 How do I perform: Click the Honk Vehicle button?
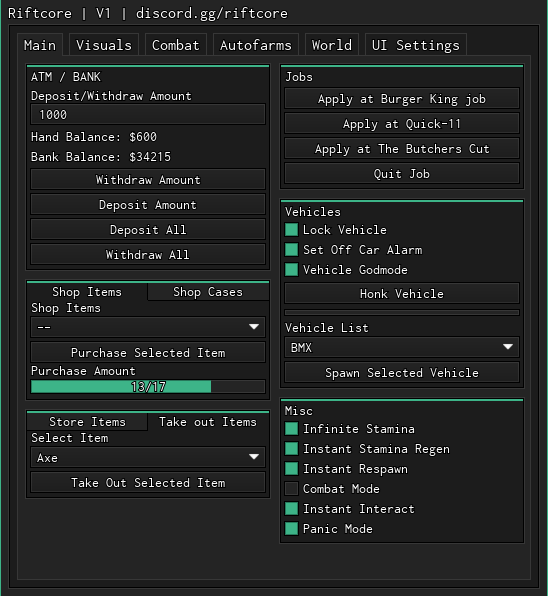pyautogui.click(x=402, y=293)
